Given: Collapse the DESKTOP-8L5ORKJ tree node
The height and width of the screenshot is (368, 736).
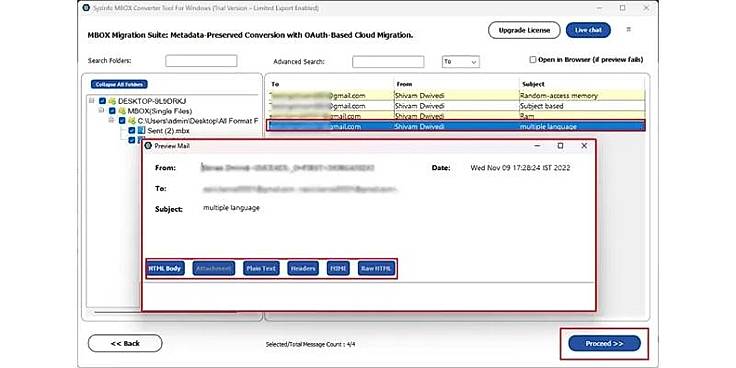Looking at the screenshot, I should pos(92,100).
